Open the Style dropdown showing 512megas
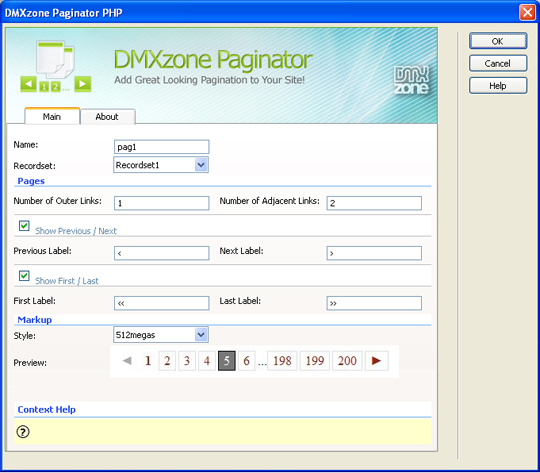The width and height of the screenshot is (540, 473). click(161, 335)
